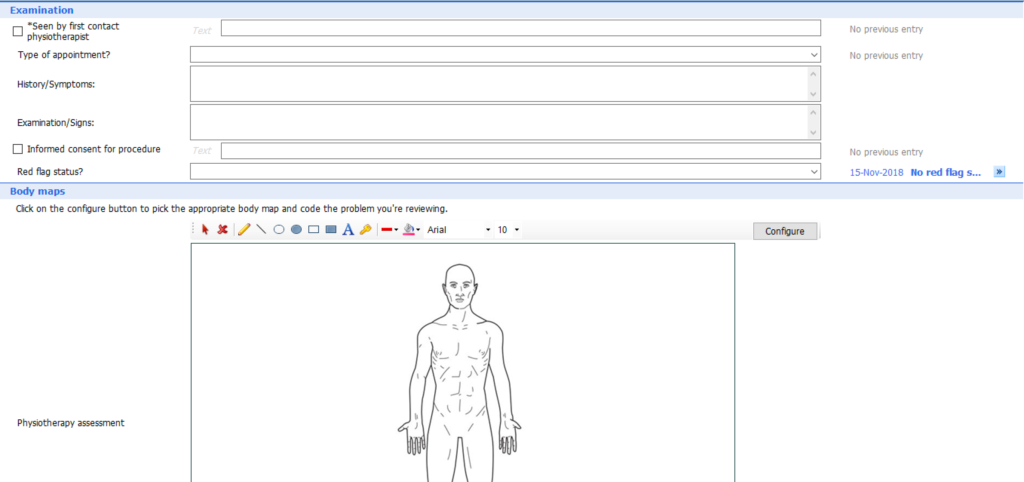Click the 'Body maps' section header

point(37,191)
